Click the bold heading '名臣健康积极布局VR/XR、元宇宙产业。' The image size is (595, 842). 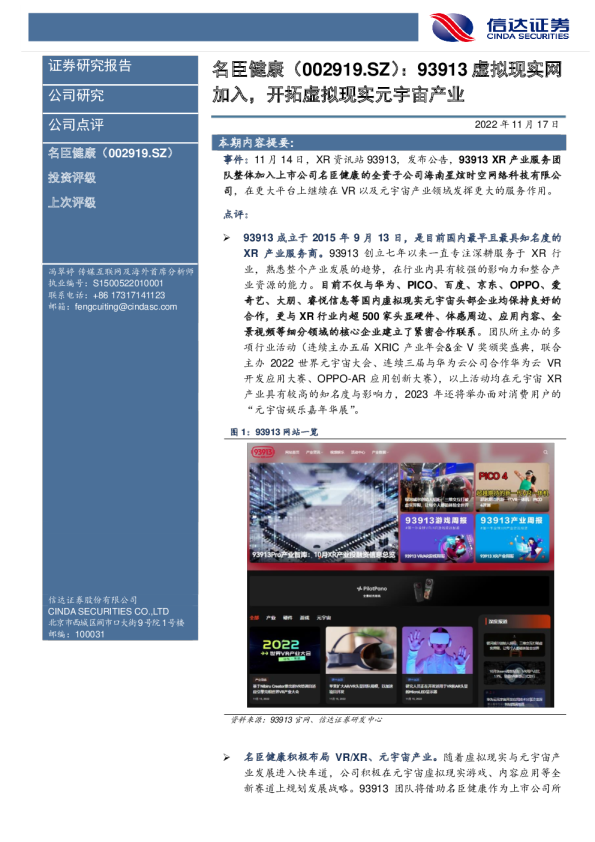(341, 757)
